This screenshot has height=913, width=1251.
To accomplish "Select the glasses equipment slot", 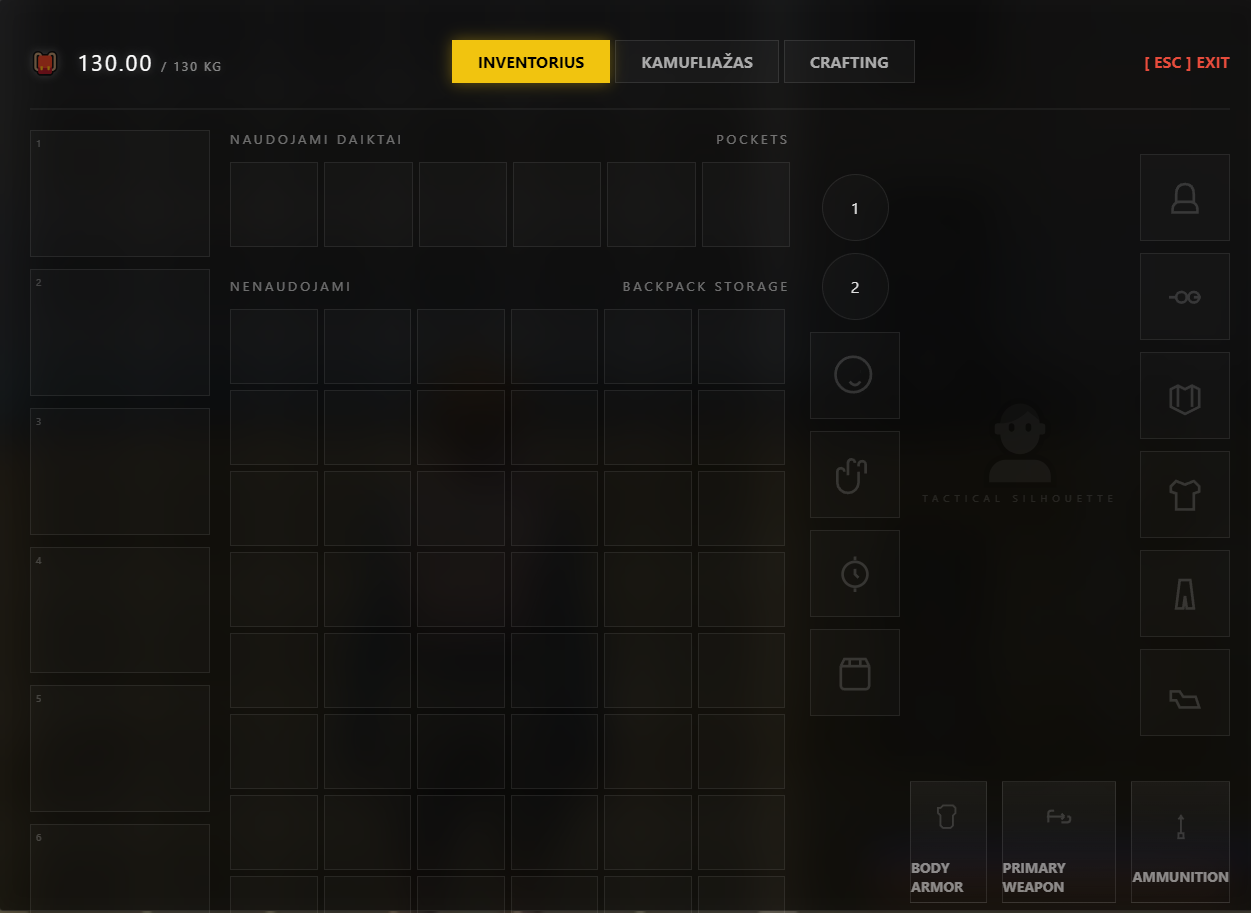I will 1185,297.
